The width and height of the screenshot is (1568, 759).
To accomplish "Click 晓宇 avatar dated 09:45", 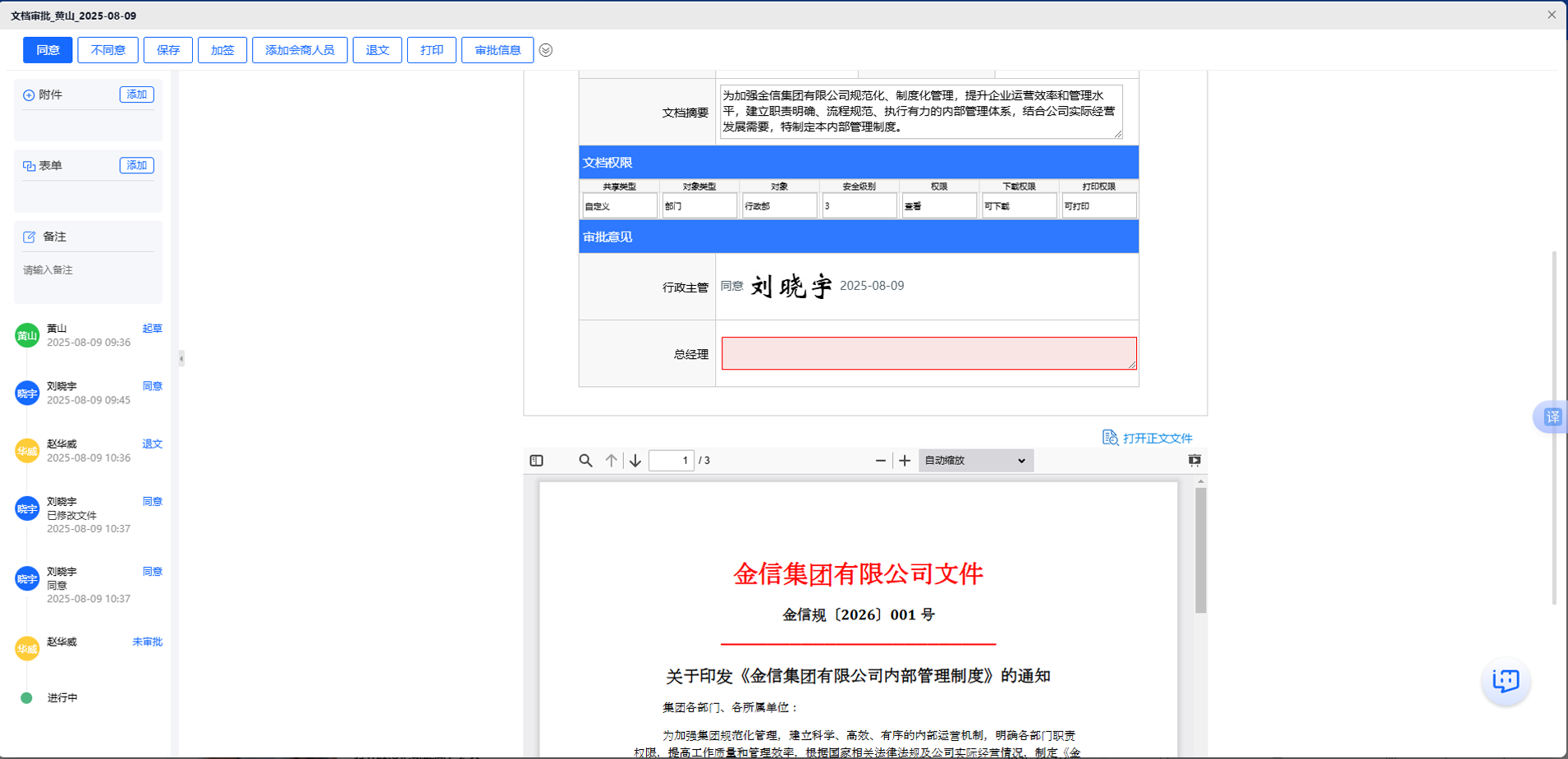I will [x=27, y=393].
